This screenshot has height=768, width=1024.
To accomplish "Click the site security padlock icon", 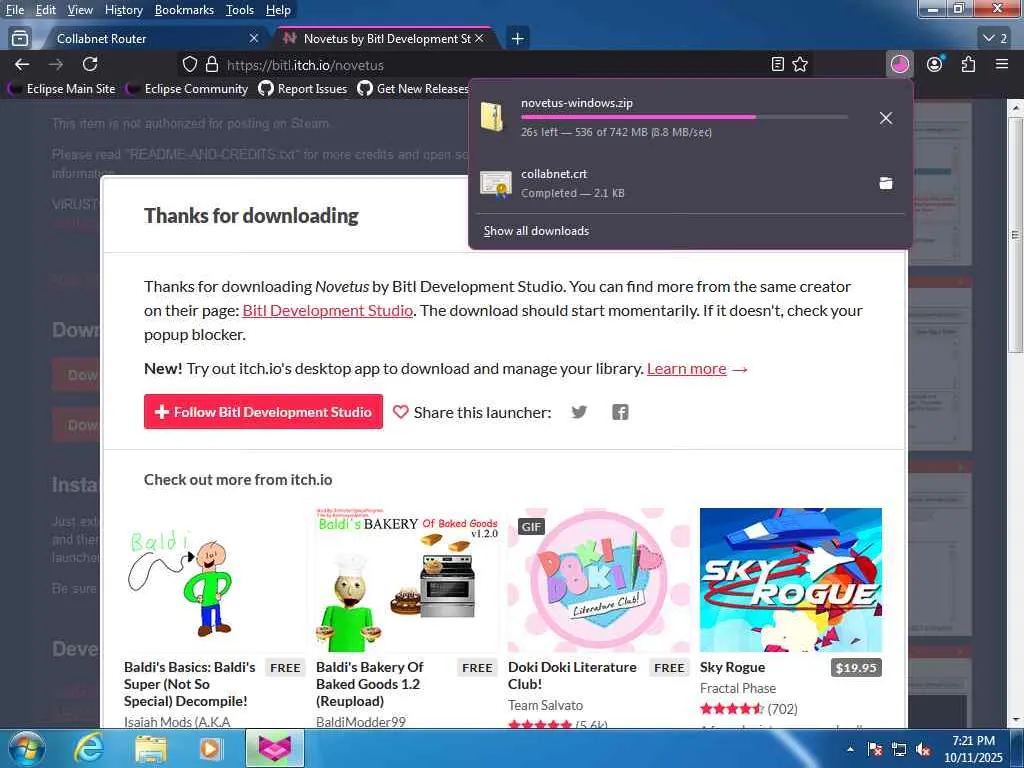I will (212, 64).
